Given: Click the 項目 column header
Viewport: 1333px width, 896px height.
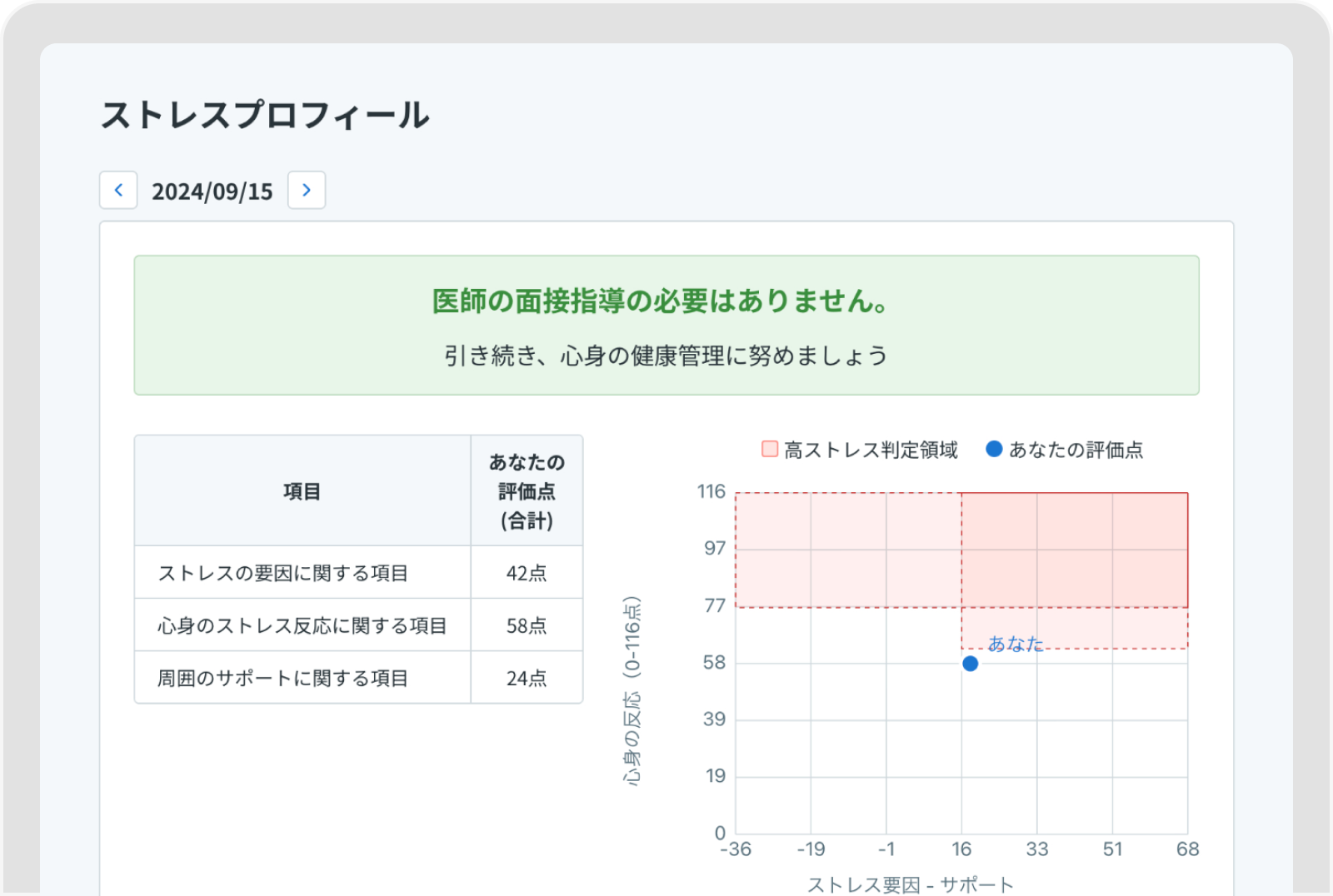Looking at the screenshot, I should [x=302, y=491].
